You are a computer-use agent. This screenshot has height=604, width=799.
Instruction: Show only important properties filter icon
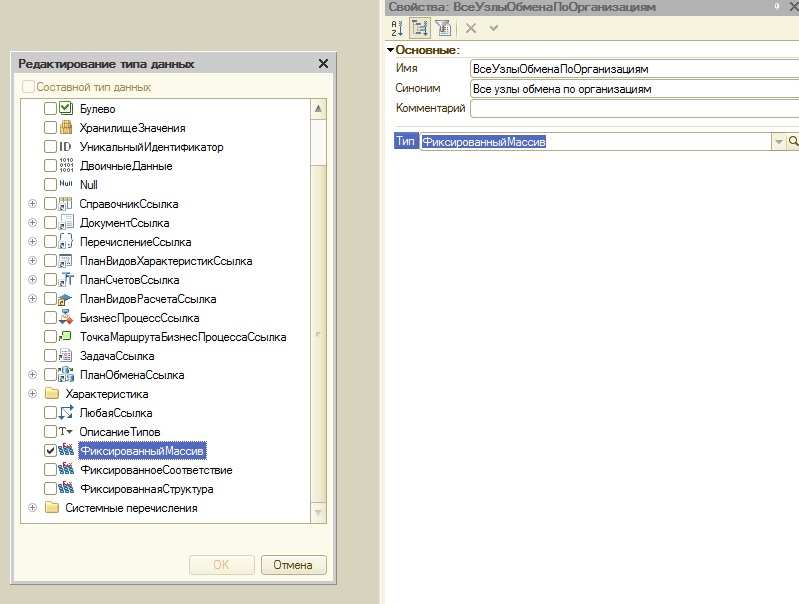[x=443, y=28]
